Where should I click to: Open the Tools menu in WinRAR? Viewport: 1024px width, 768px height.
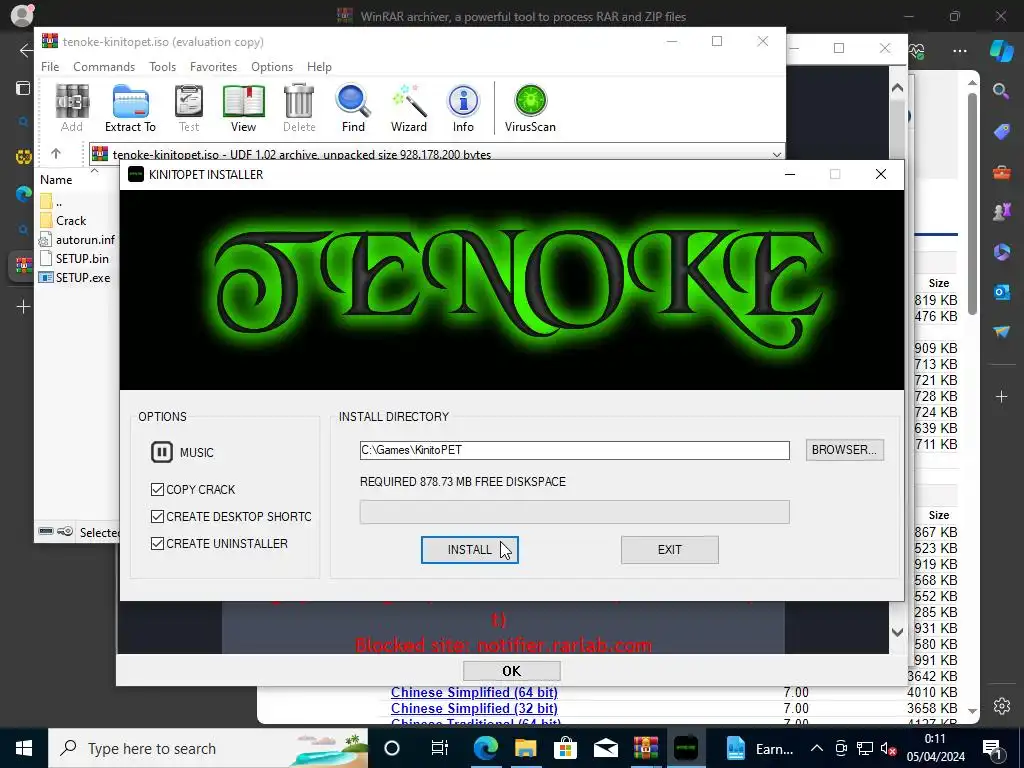tap(162, 67)
